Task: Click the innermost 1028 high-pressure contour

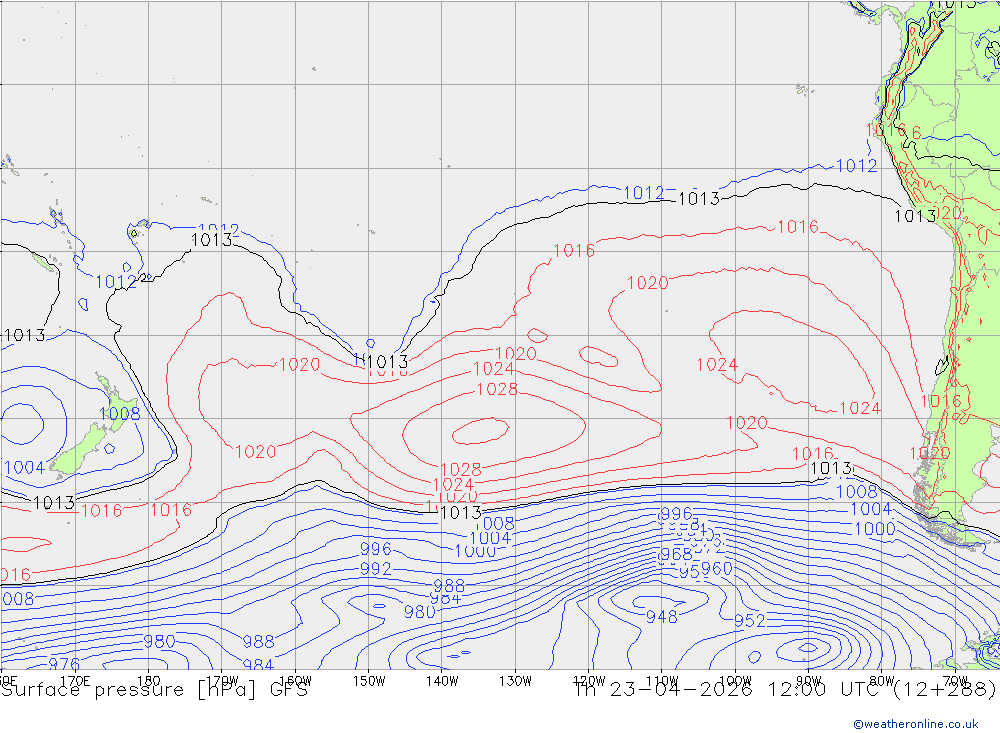Action: pos(481,431)
